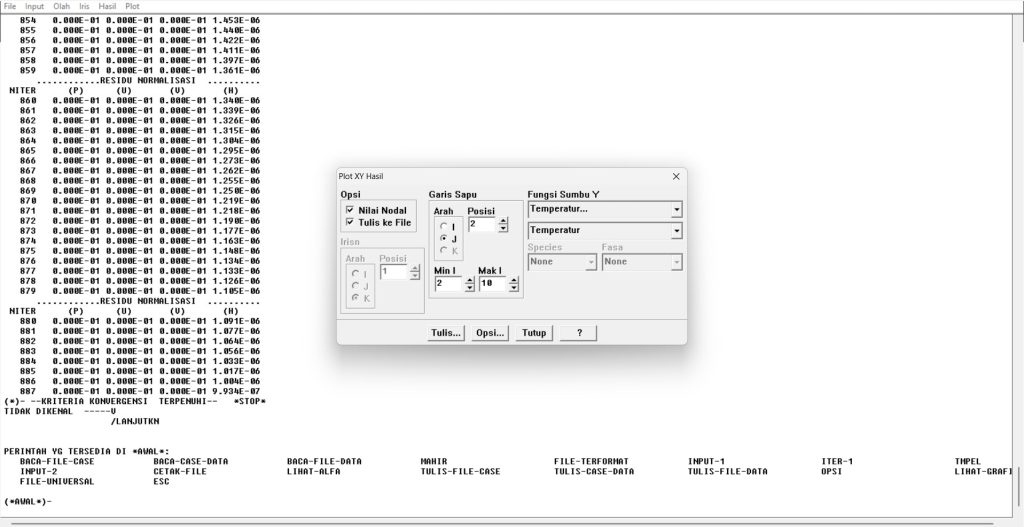Toggle the Nilai Nodal checkbox
This screenshot has width=1024, height=527.
pyautogui.click(x=349, y=211)
